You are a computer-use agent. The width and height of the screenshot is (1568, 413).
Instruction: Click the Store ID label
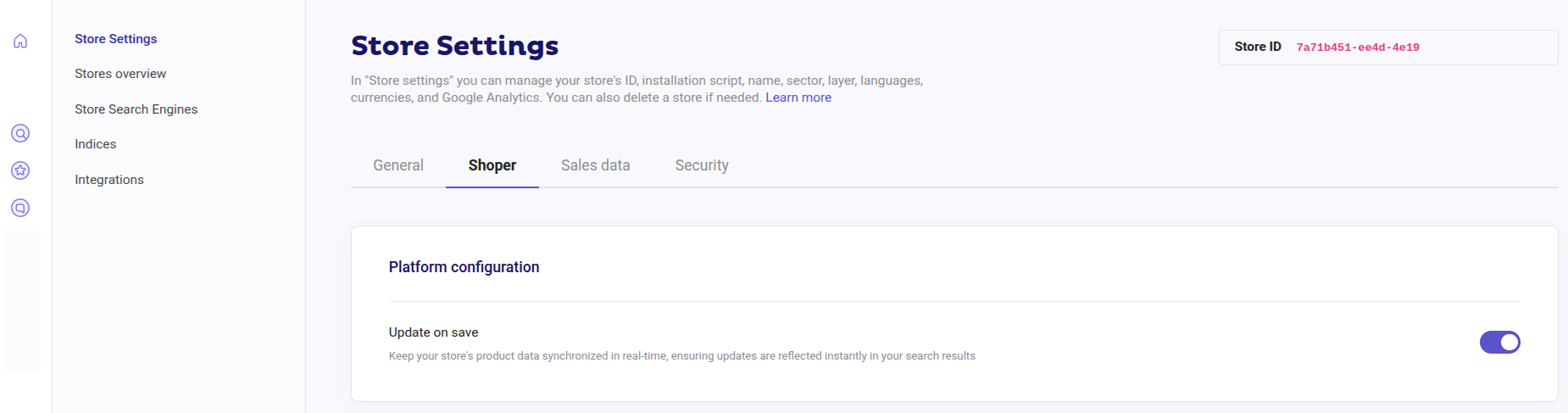coord(1258,47)
